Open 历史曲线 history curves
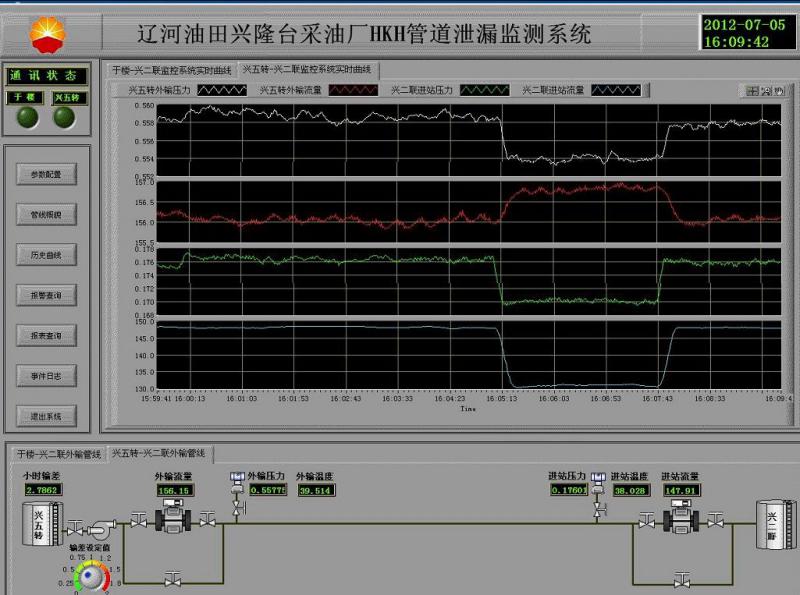 pos(46,255)
